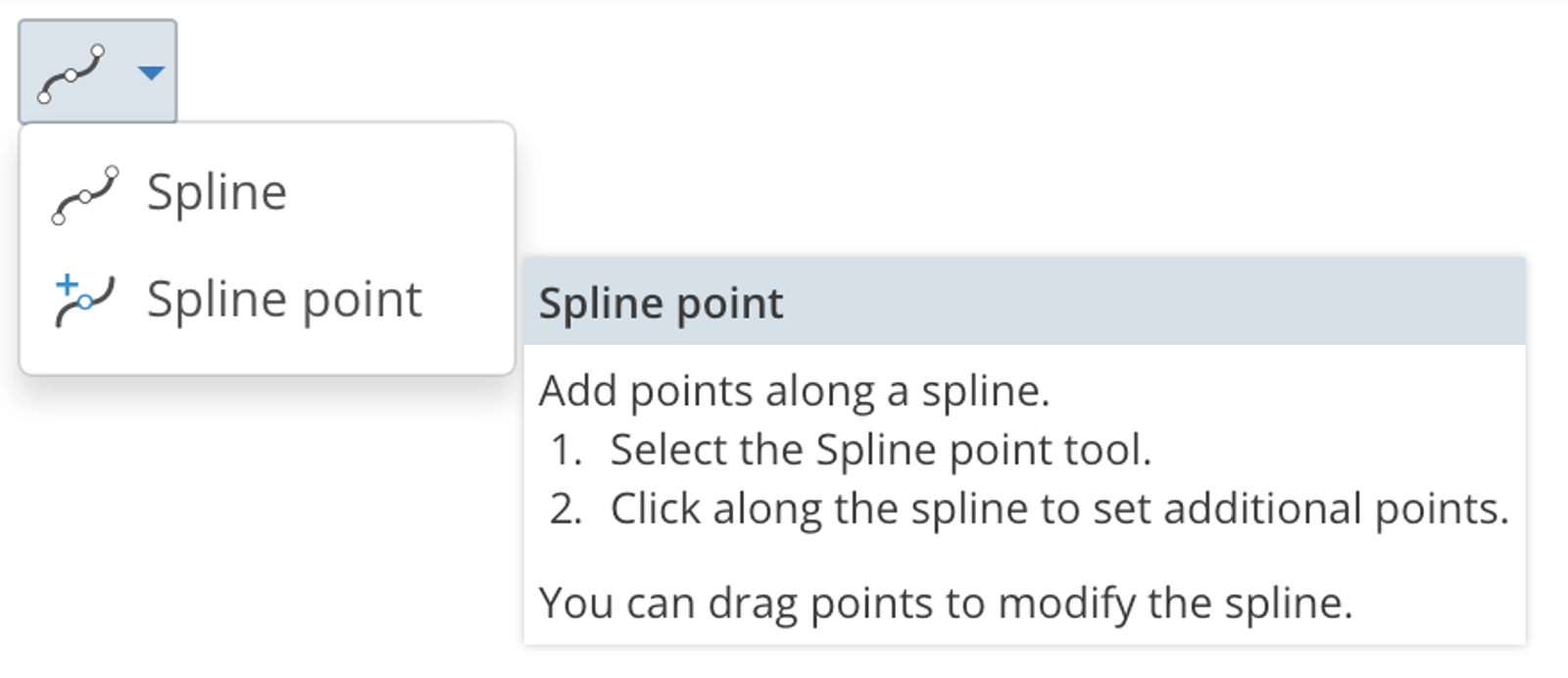The height and width of the screenshot is (678, 1568).
Task: Click "Add points along a spline" text
Action: (794, 391)
